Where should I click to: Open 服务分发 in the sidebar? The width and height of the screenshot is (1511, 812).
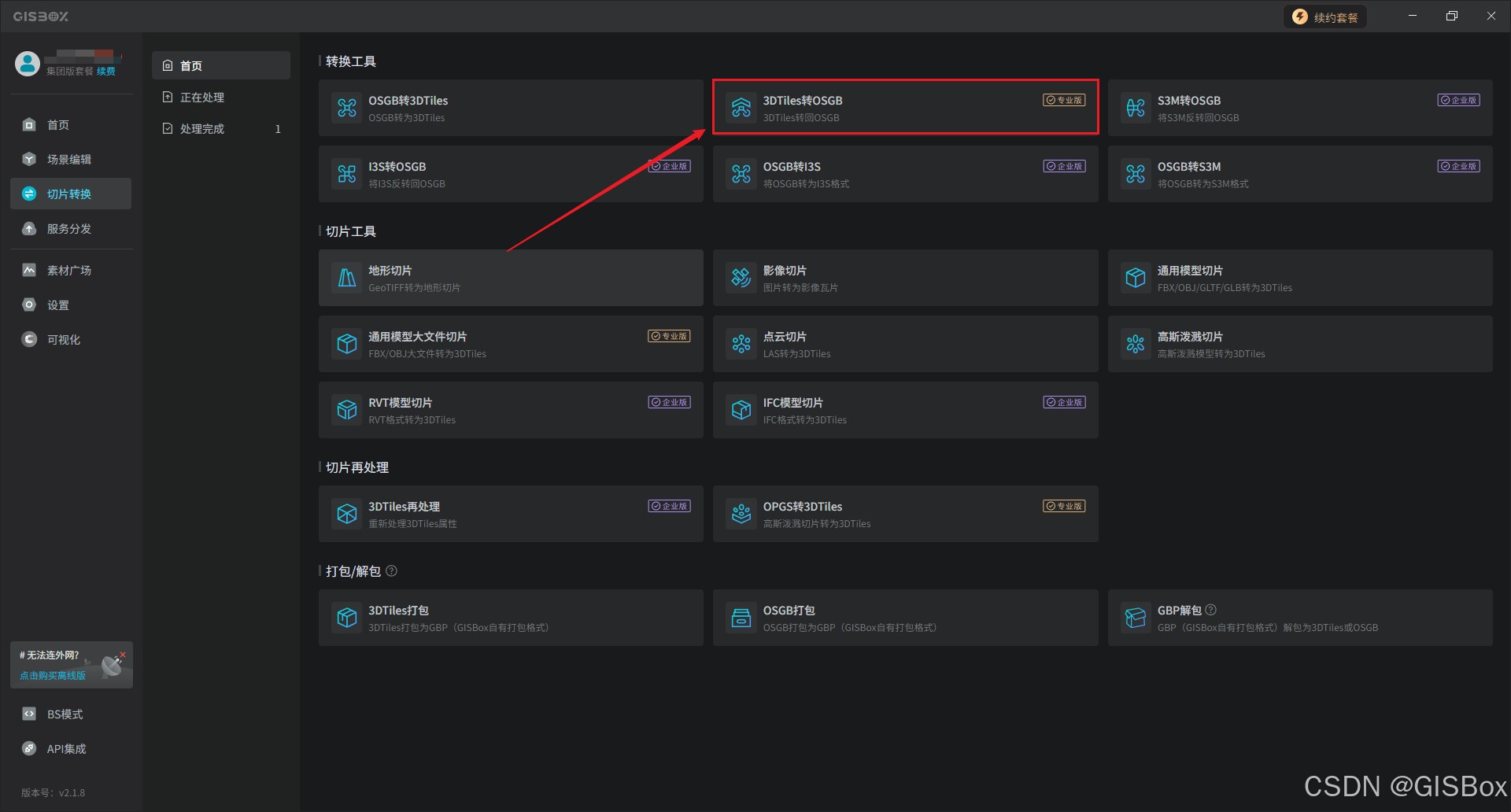71,229
